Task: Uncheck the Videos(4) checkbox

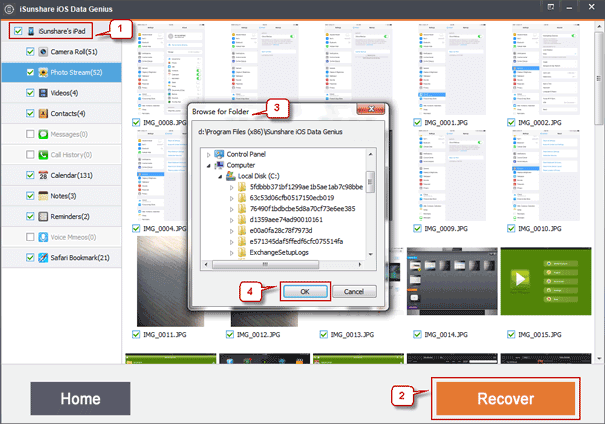Action: 30,93
